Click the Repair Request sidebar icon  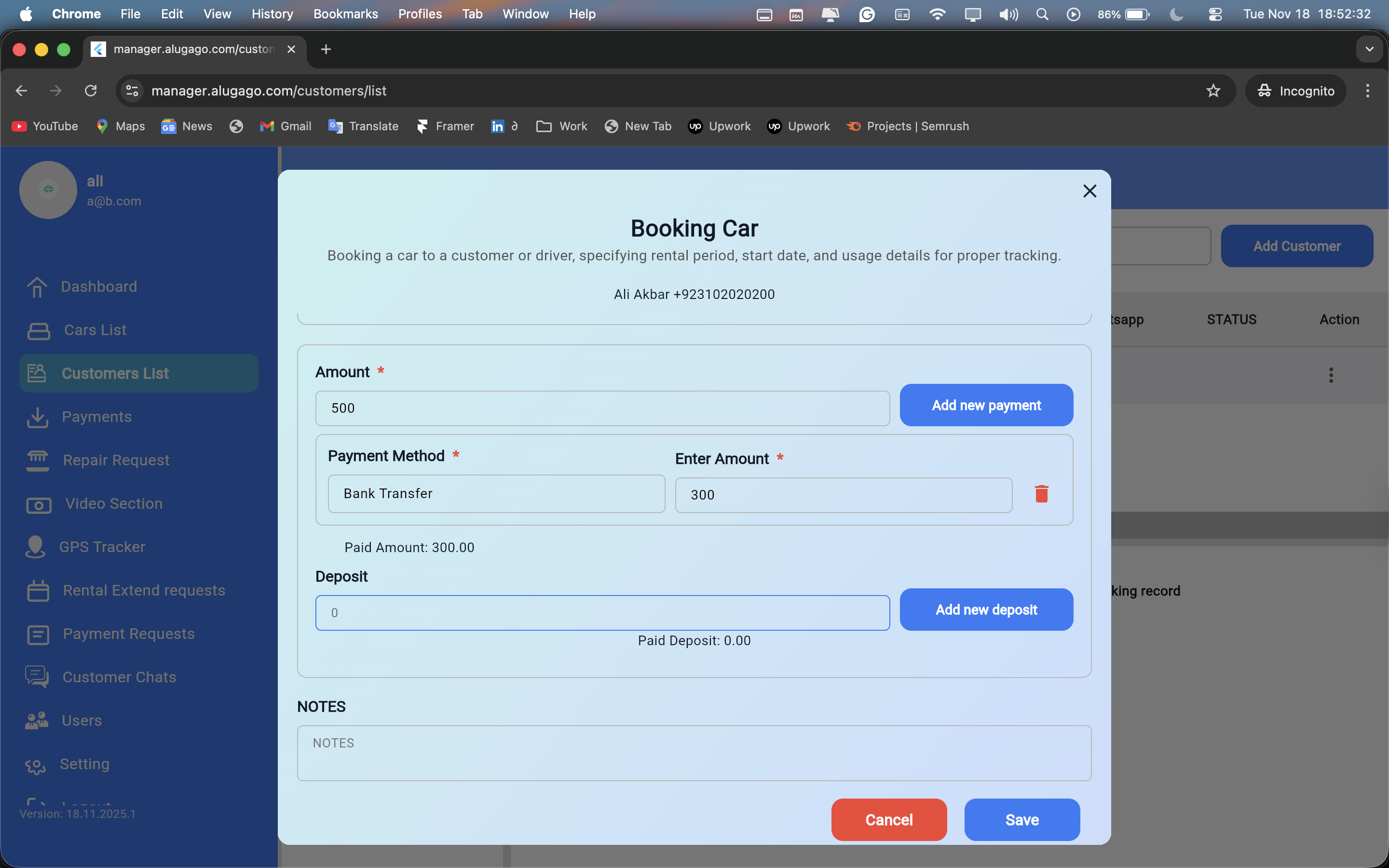(38, 461)
